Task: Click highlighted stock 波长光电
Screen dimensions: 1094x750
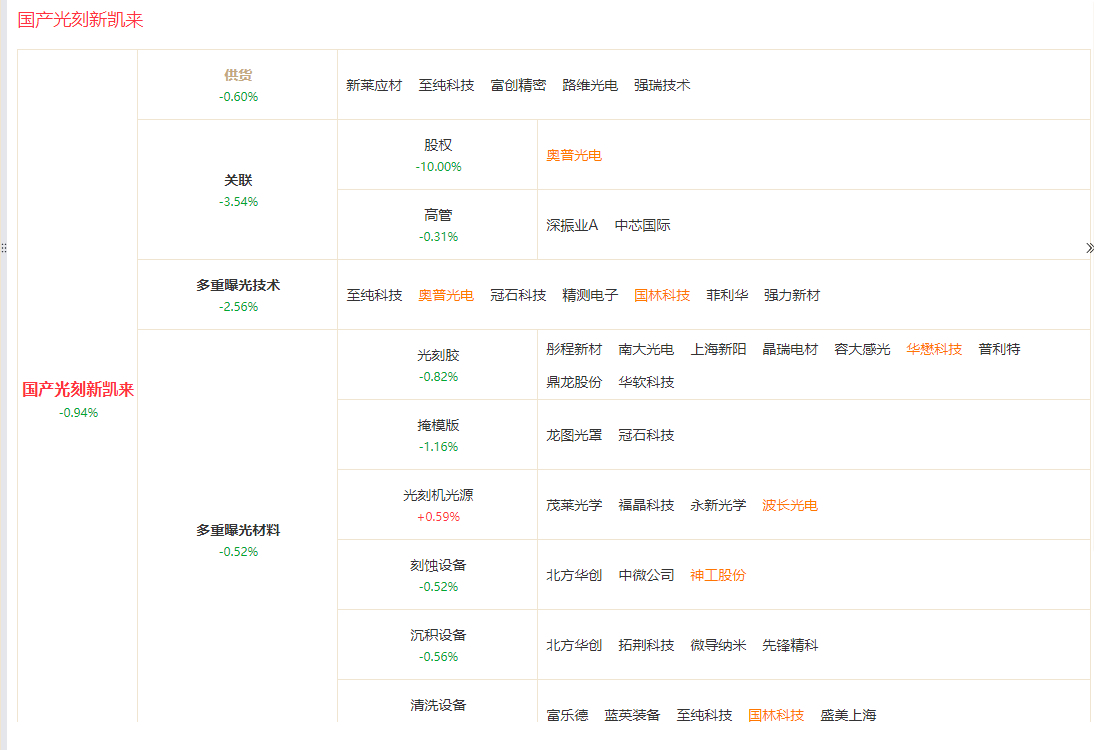Action: pos(790,505)
